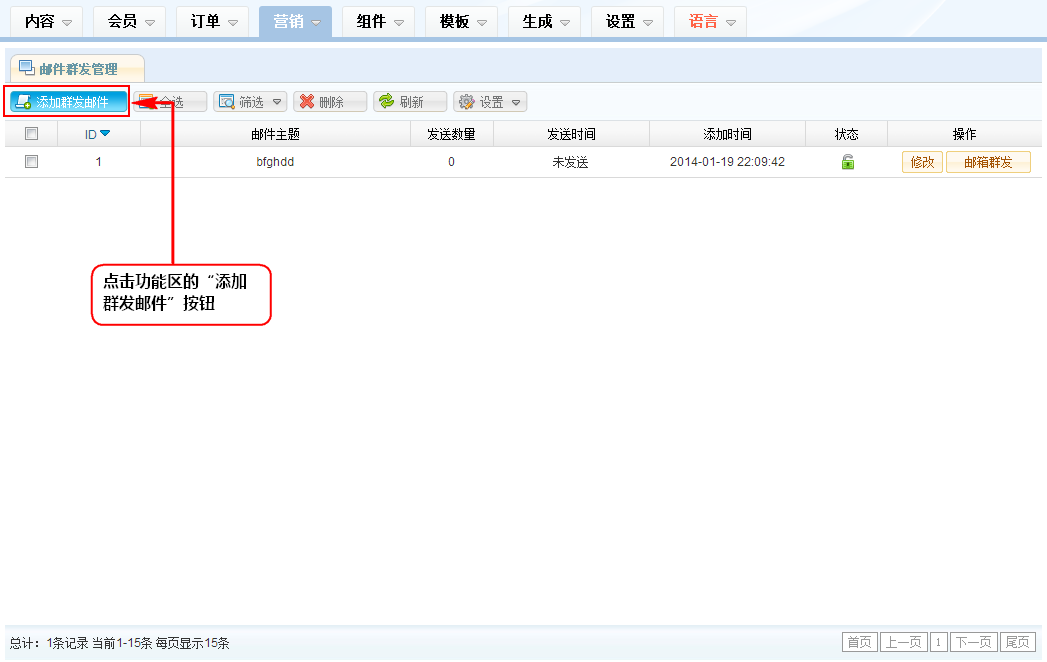This screenshot has width=1047, height=662.
Task: Click the 刷新 refresh icon
Action: click(x=386, y=102)
